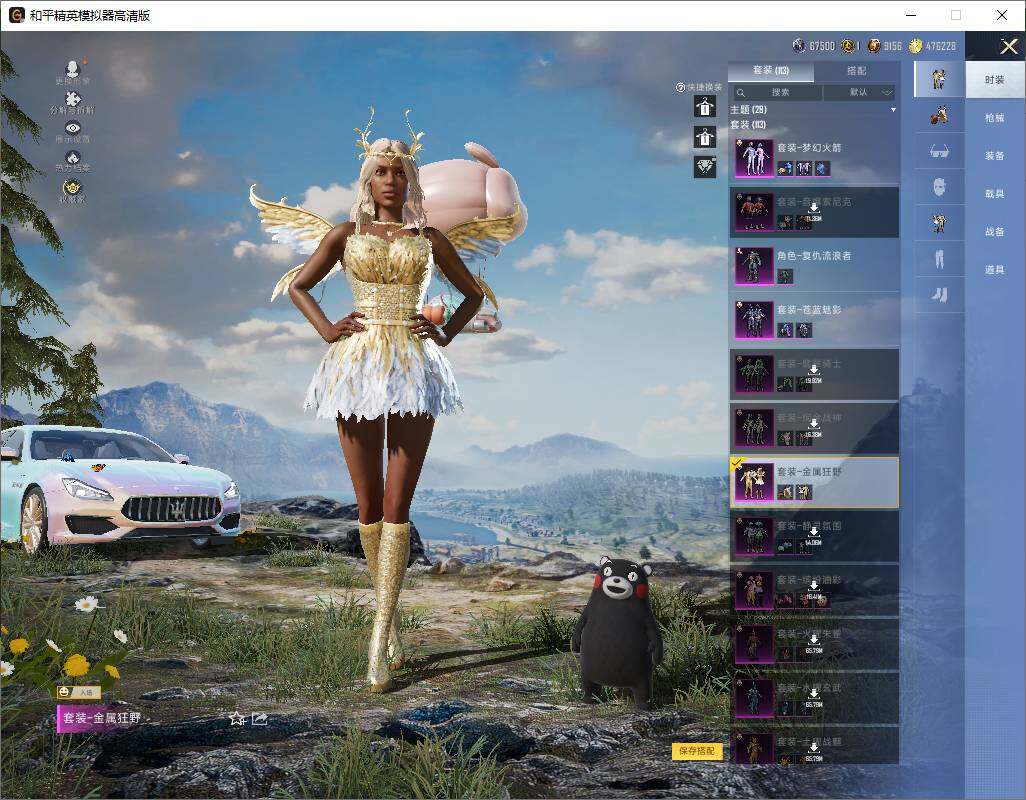Click first piece thumbnail under 梦幻火箭
Image resolution: width=1026 pixels, height=800 pixels.
[785, 169]
